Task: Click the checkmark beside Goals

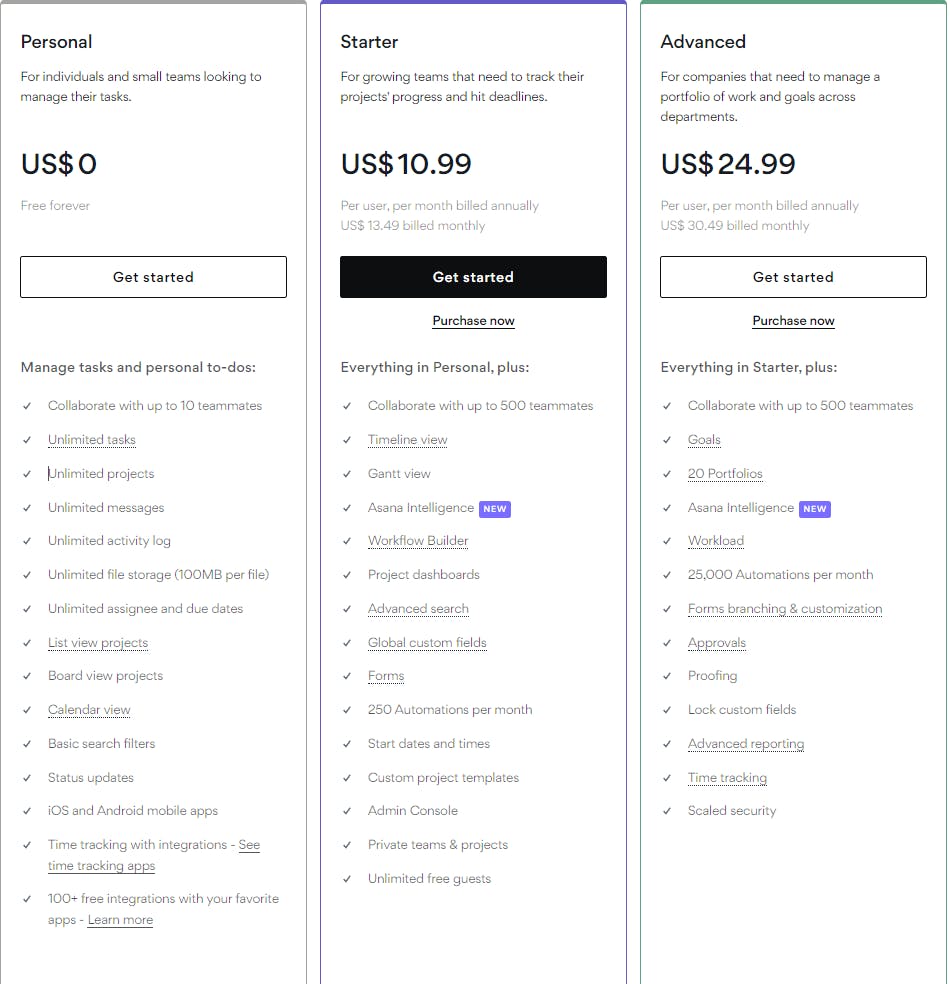Action: 667,440
